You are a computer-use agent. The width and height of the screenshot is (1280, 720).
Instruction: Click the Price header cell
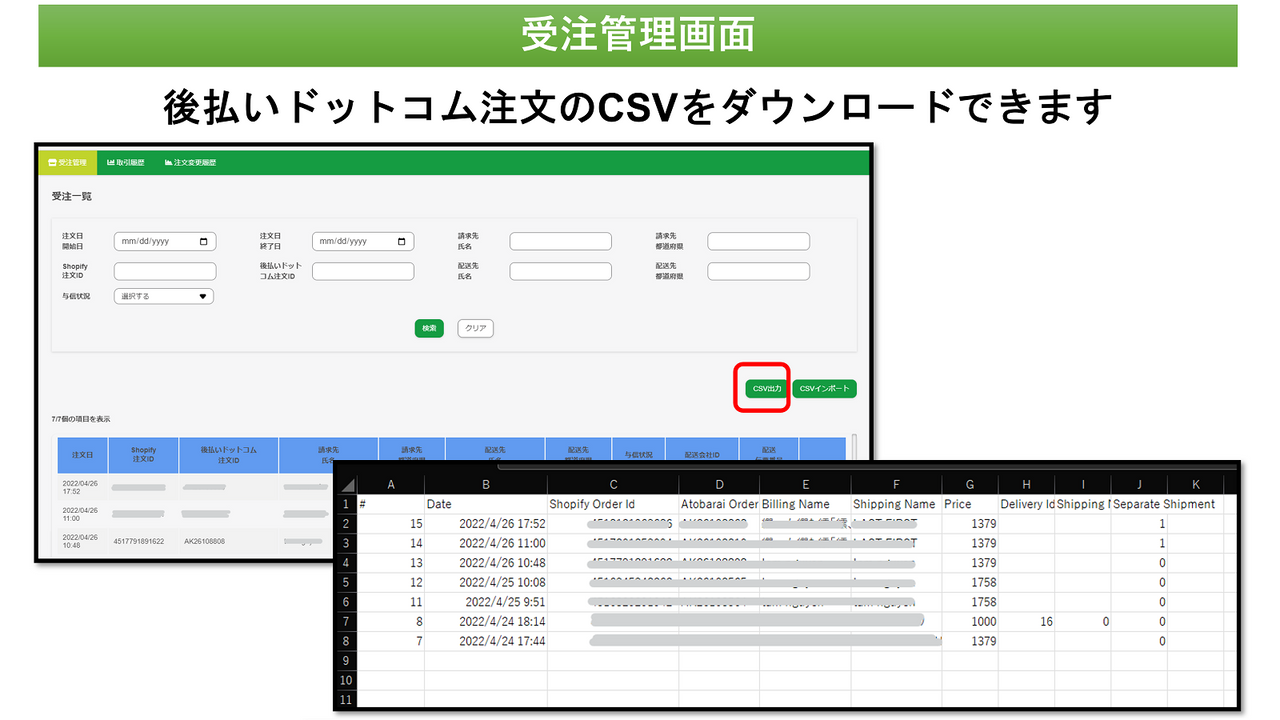click(x=970, y=504)
